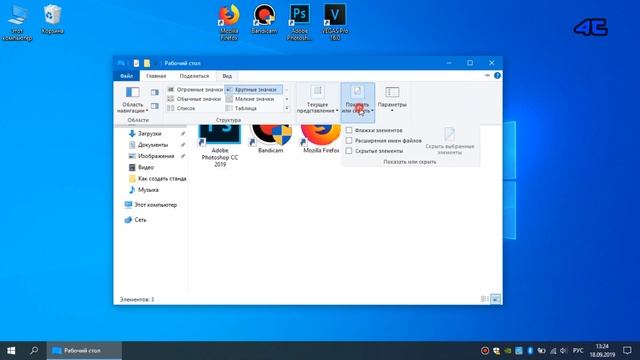Switch input language "РУС" indicator
The height and width of the screenshot is (360, 640).
click(x=578, y=351)
